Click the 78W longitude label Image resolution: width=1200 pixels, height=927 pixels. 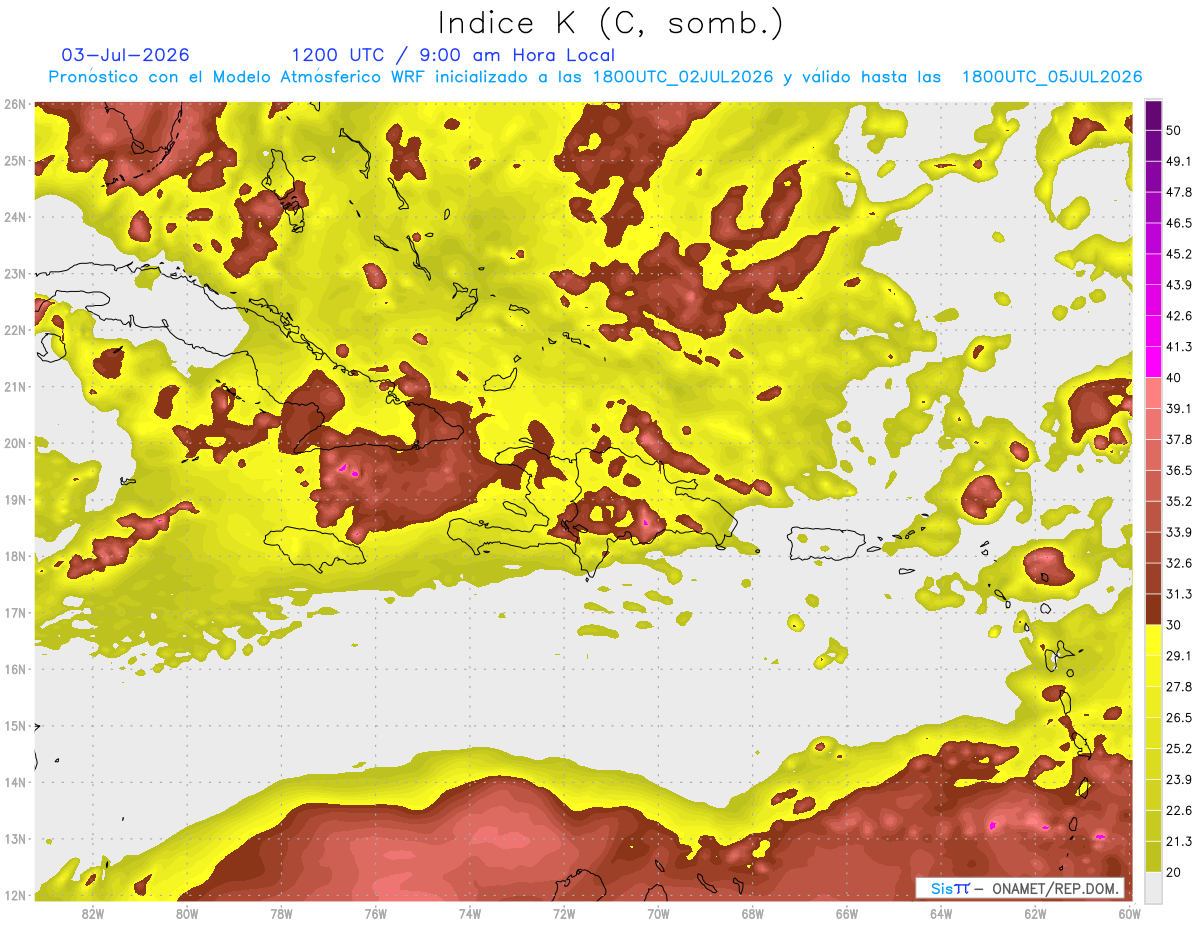(281, 914)
